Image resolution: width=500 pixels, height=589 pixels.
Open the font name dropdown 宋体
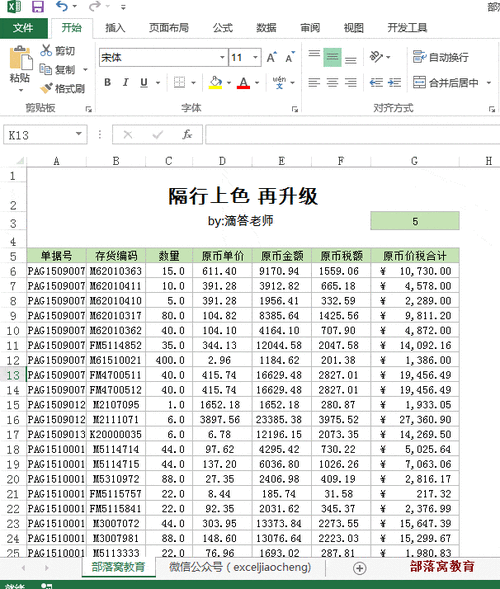click(222, 57)
